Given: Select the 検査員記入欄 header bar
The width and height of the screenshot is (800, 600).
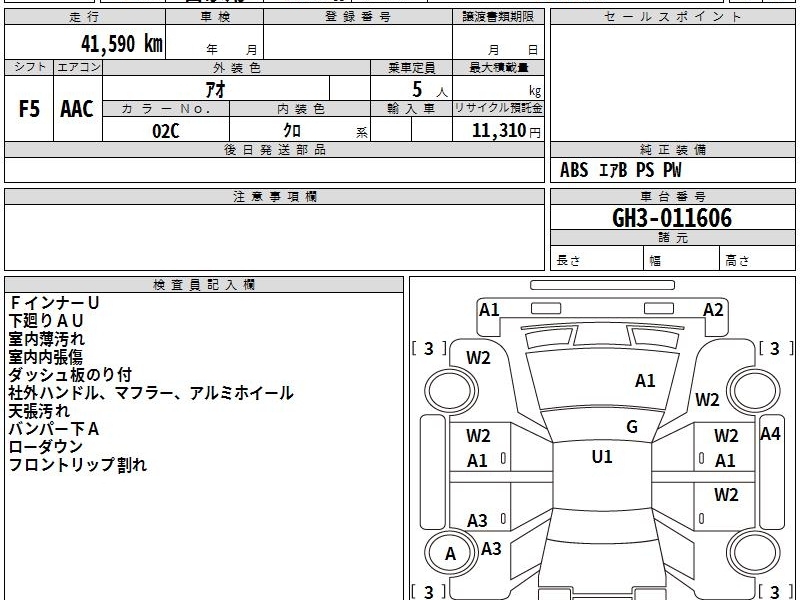Looking at the screenshot, I should 204,285.
